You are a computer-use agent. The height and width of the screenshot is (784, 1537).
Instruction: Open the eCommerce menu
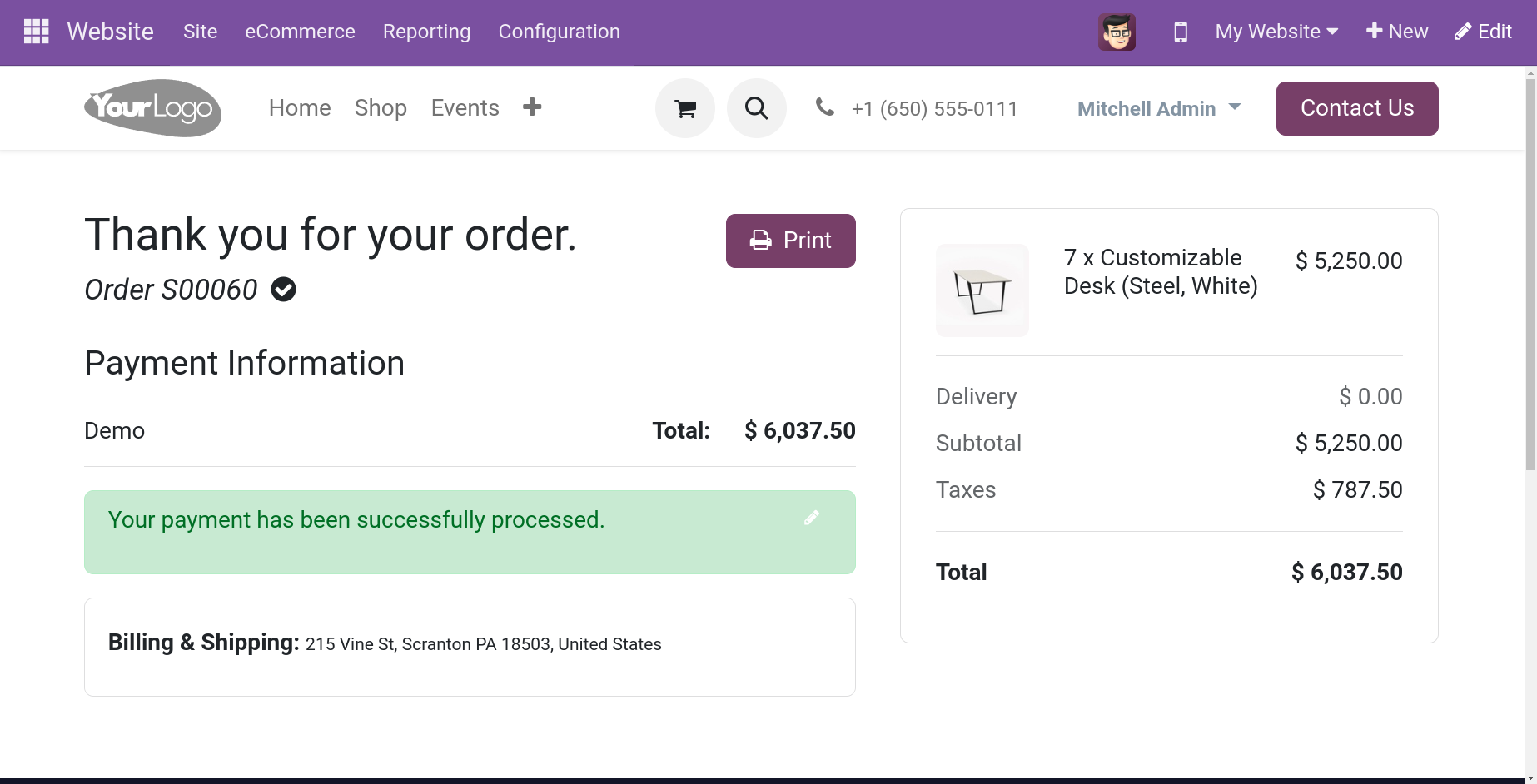click(300, 32)
